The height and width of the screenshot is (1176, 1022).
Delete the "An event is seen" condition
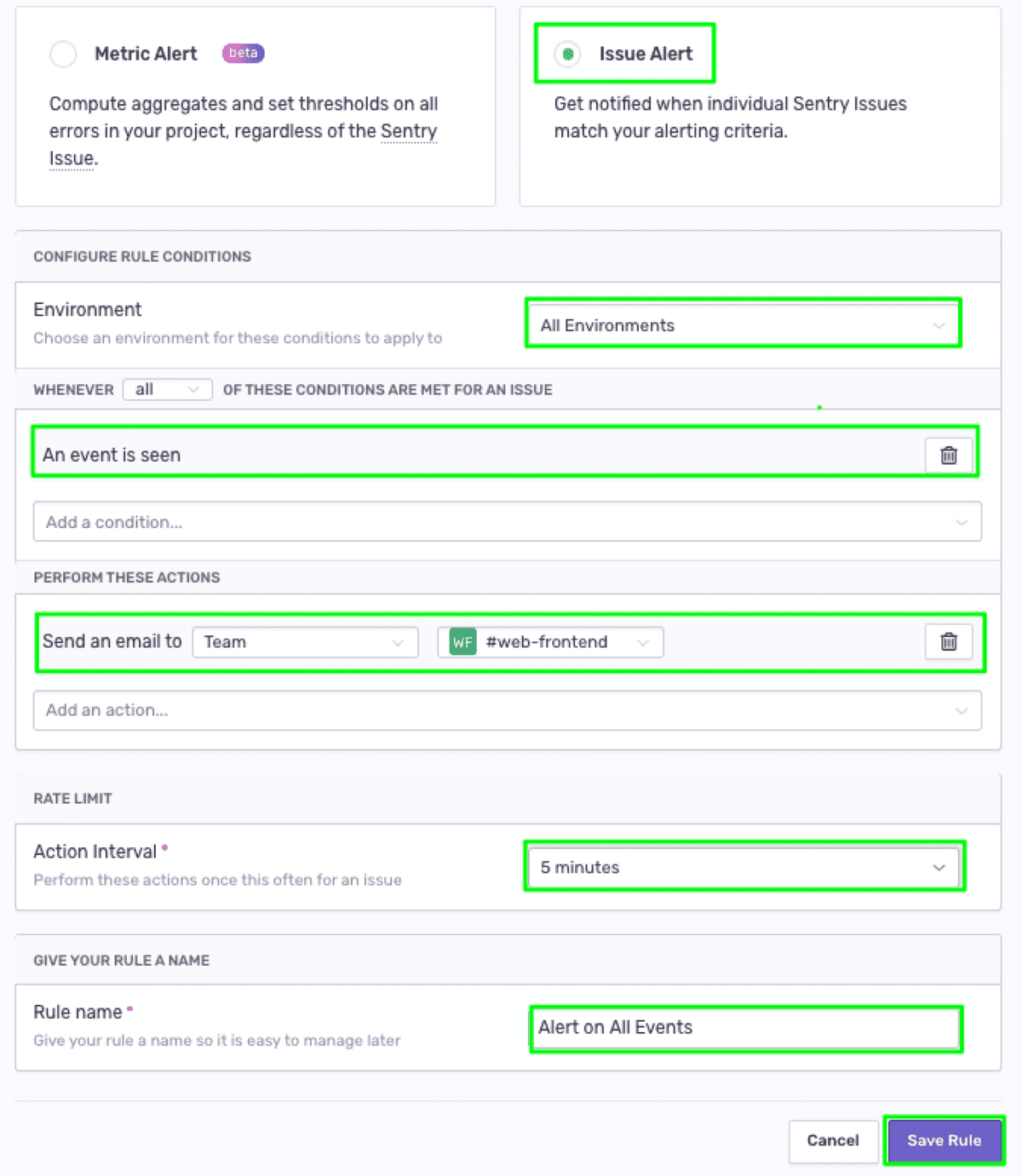click(949, 456)
